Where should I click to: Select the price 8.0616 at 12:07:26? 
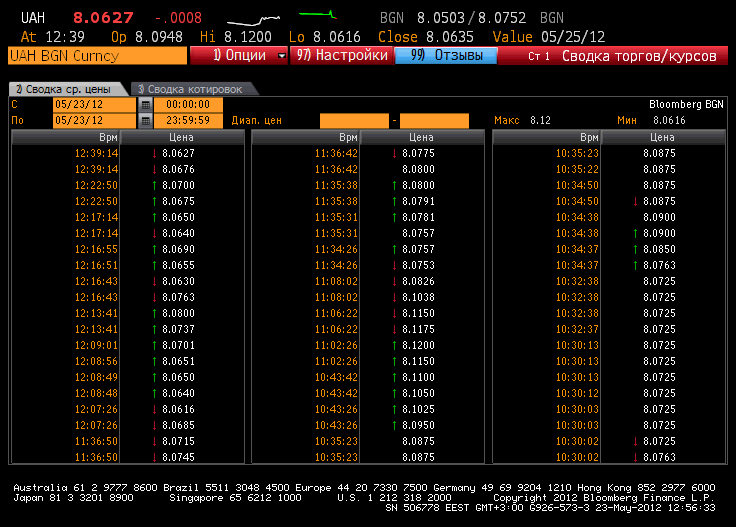(x=178, y=409)
